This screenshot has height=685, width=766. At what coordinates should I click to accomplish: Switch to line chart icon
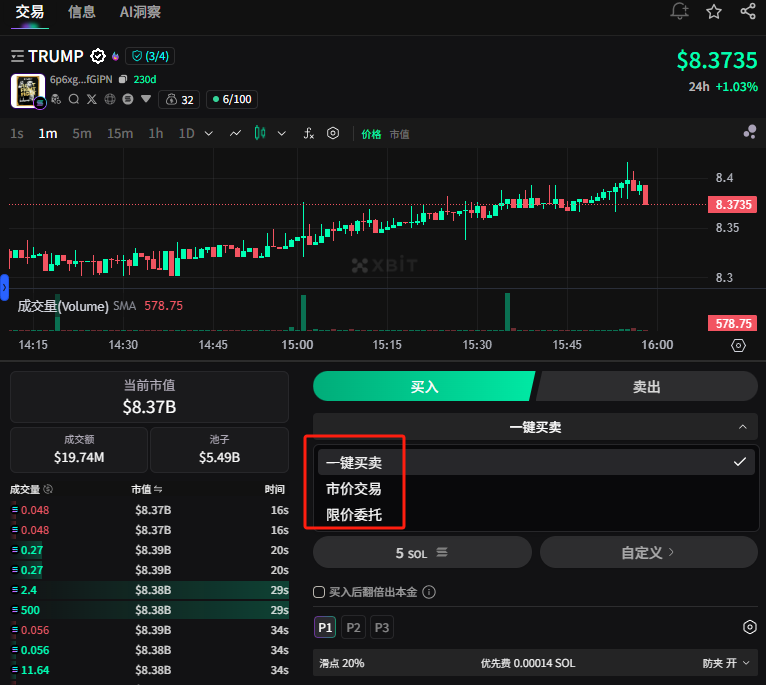pyautogui.click(x=235, y=133)
